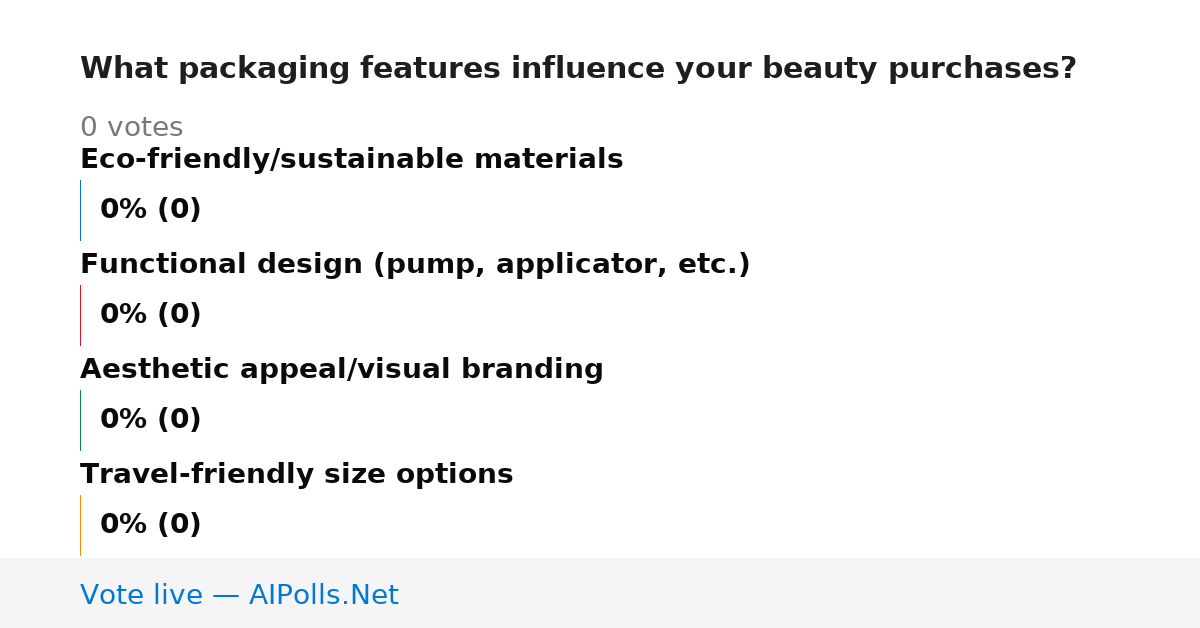Pick the Travel-friendly size options choice
The height and width of the screenshot is (628, 1200).
296,474
